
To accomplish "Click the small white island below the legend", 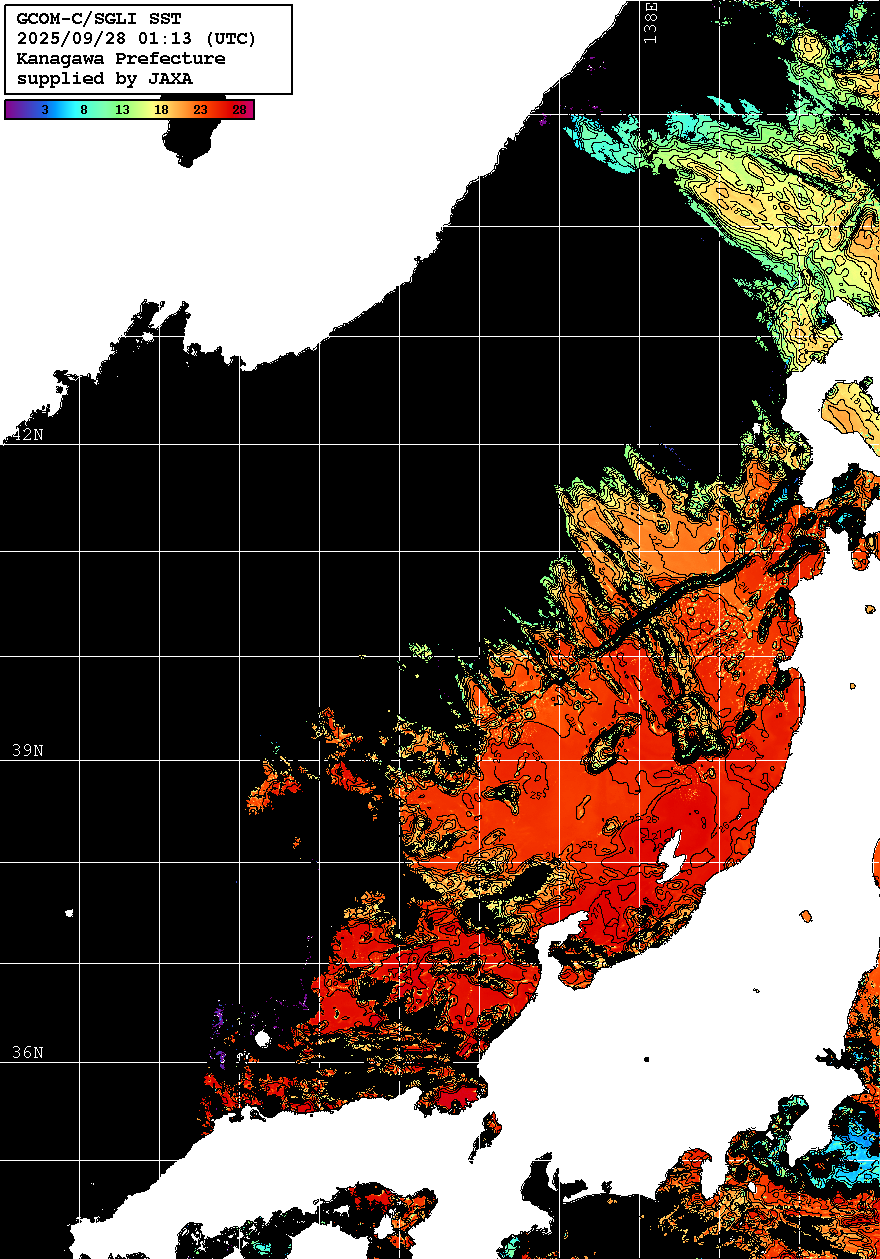I will (188, 142).
